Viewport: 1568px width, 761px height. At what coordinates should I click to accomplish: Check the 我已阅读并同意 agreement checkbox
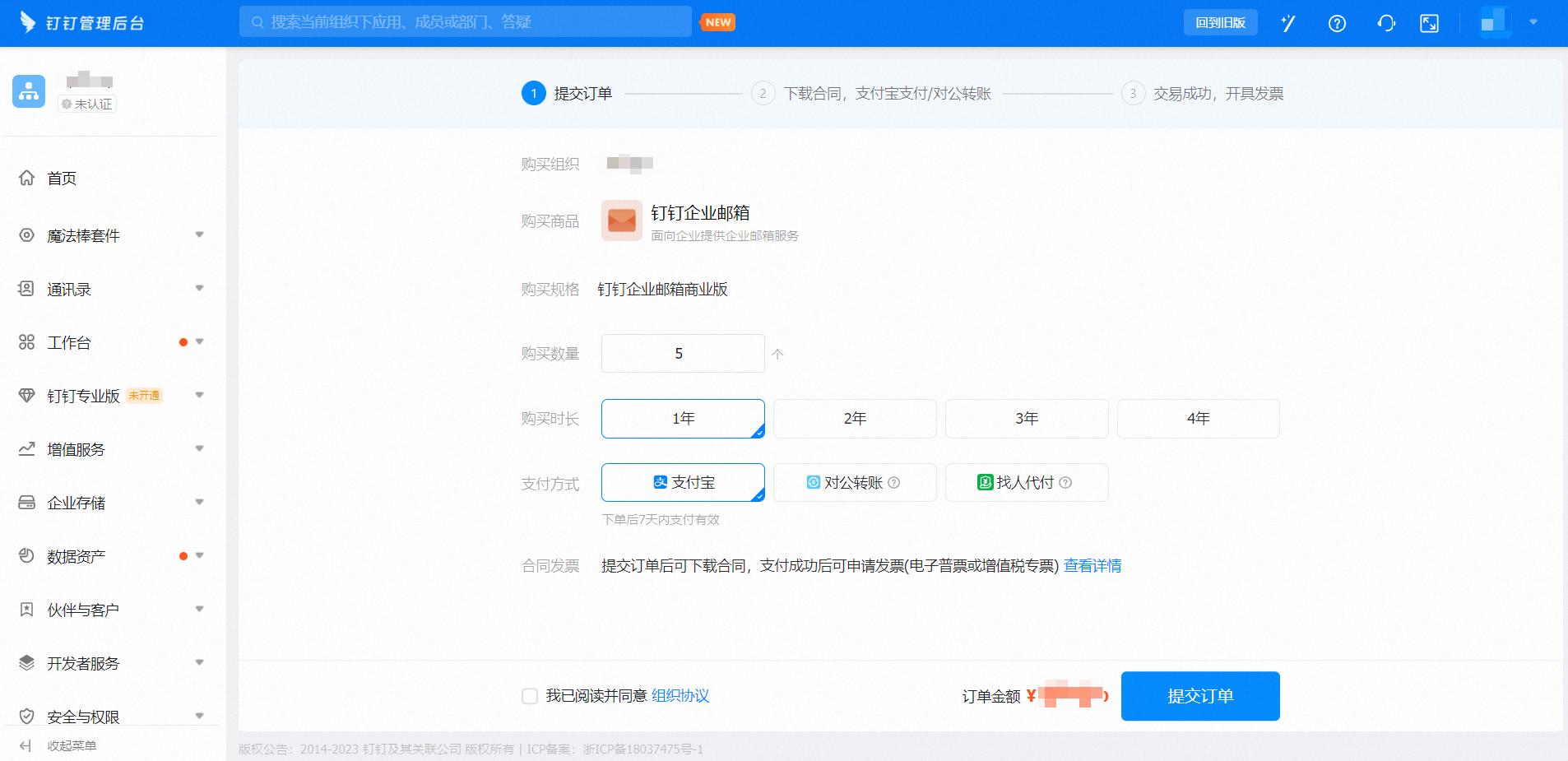point(530,696)
